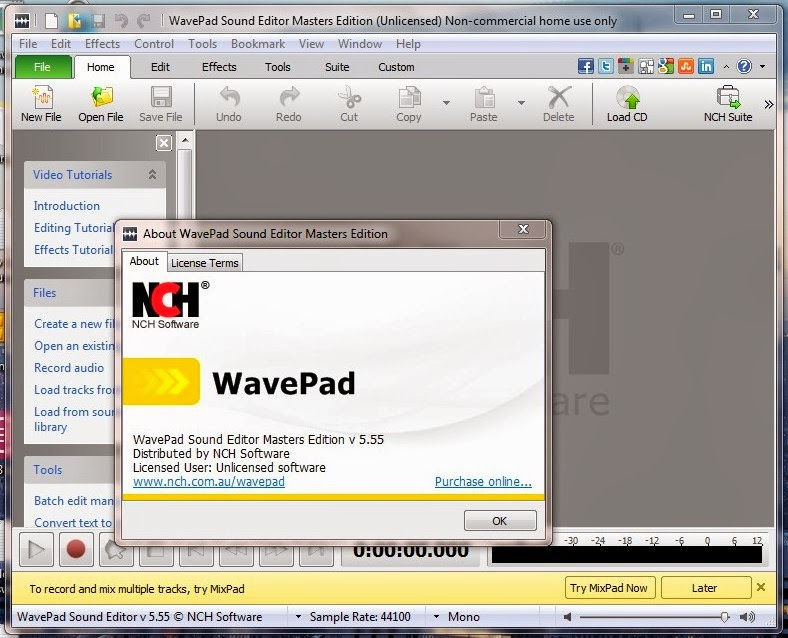Show more toolbar items via double chevron
Viewport: 788px width, 638px height.
[x=769, y=104]
